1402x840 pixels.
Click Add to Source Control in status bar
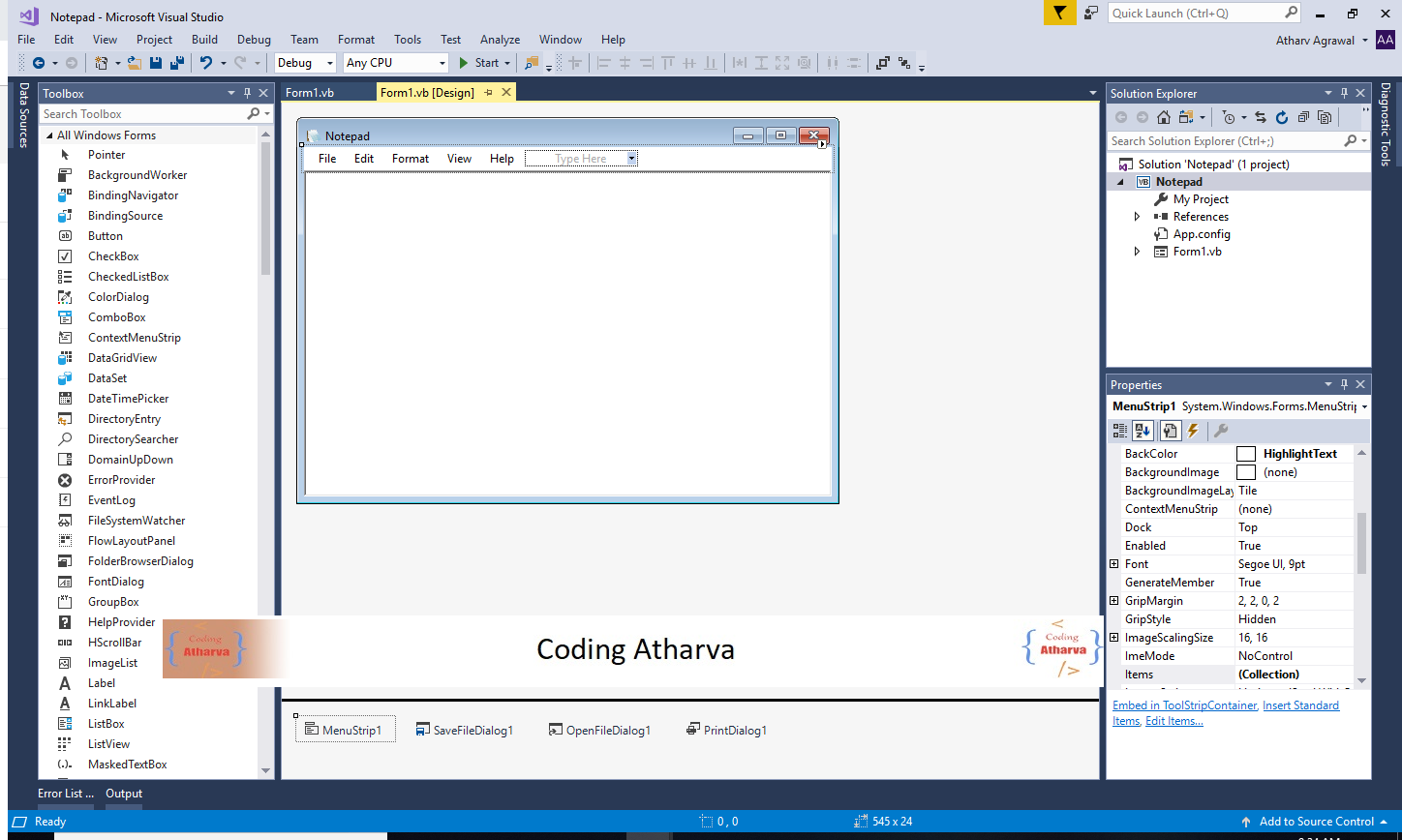click(1316, 822)
